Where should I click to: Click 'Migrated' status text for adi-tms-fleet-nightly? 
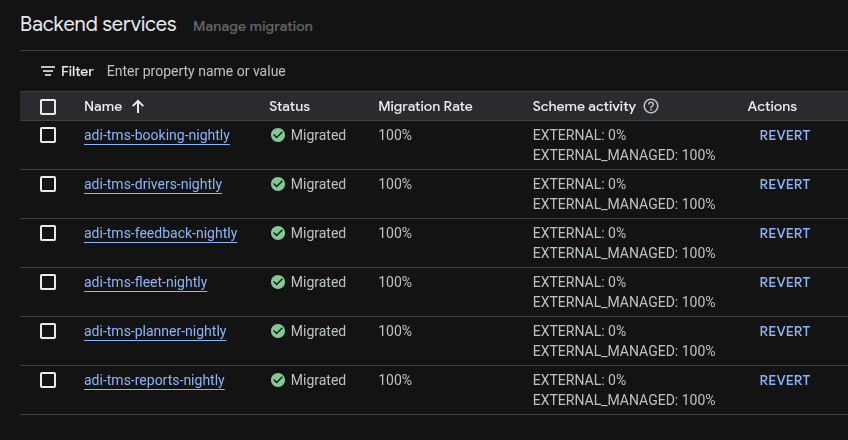tap(318, 282)
